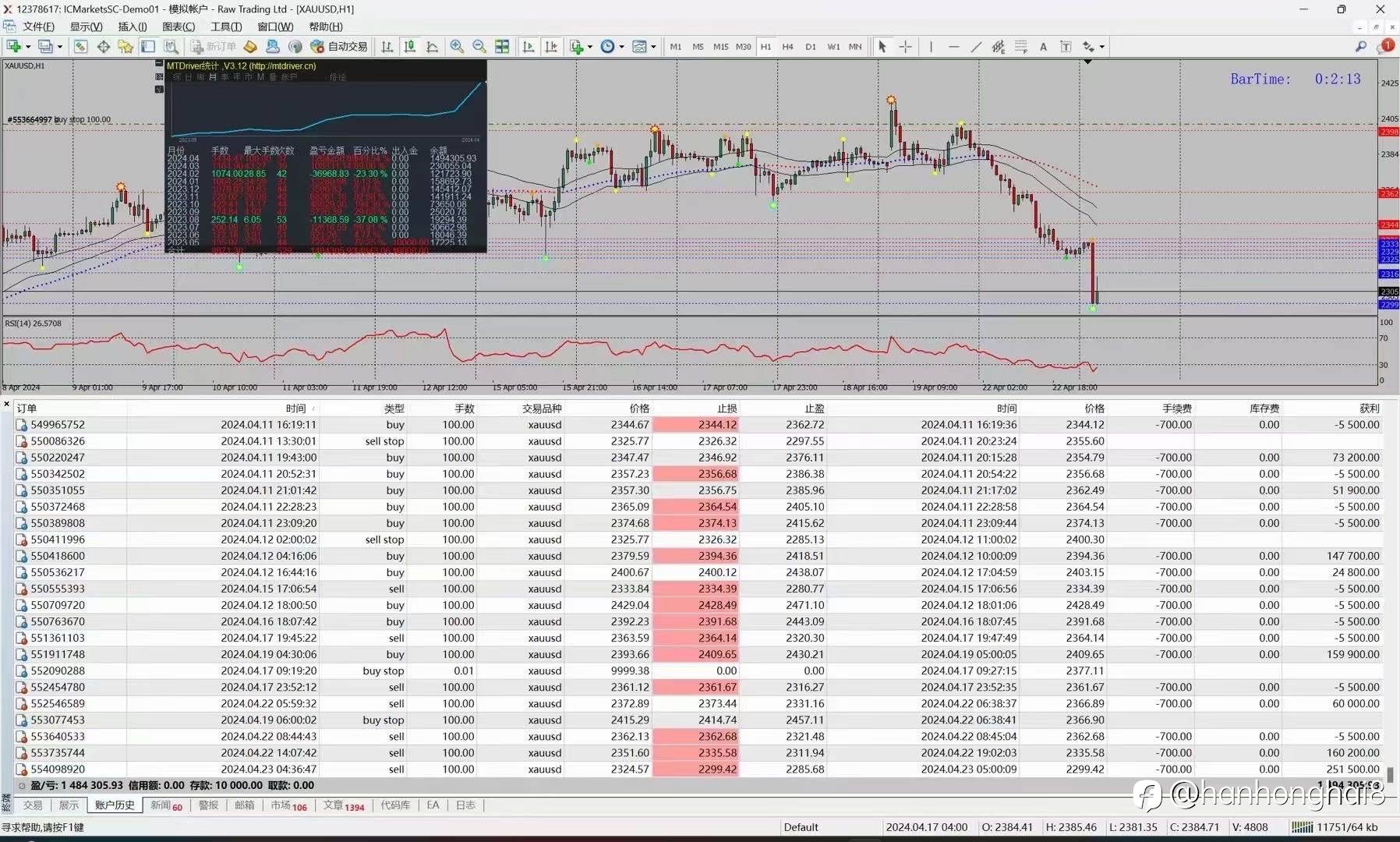Select the trendline tool
Screen dimensions: 1400x842
click(x=976, y=47)
